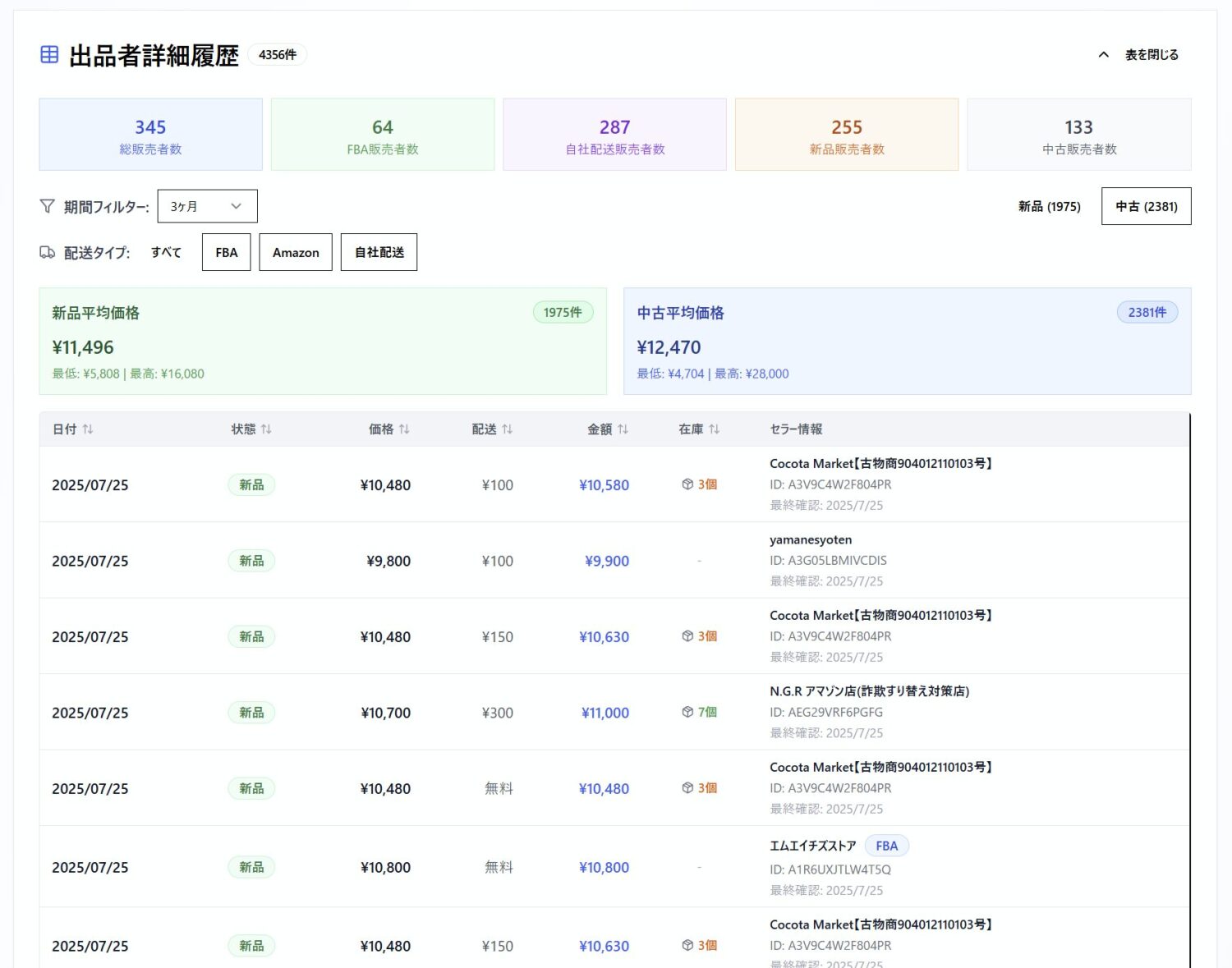Screen dimensions: 1232x968
Task: Click the box stock icon beside ¥10,580
Action: pyautogui.click(x=687, y=484)
